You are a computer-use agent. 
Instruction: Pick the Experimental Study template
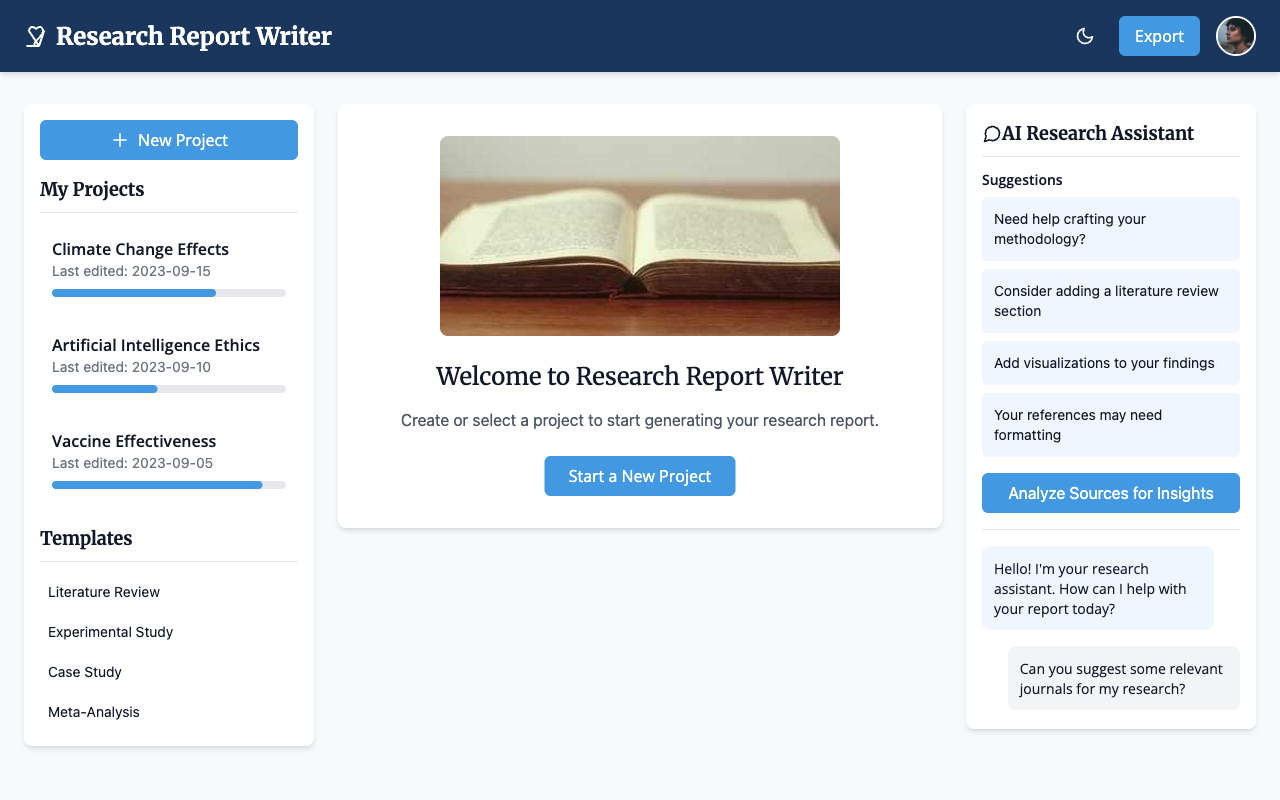(110, 632)
